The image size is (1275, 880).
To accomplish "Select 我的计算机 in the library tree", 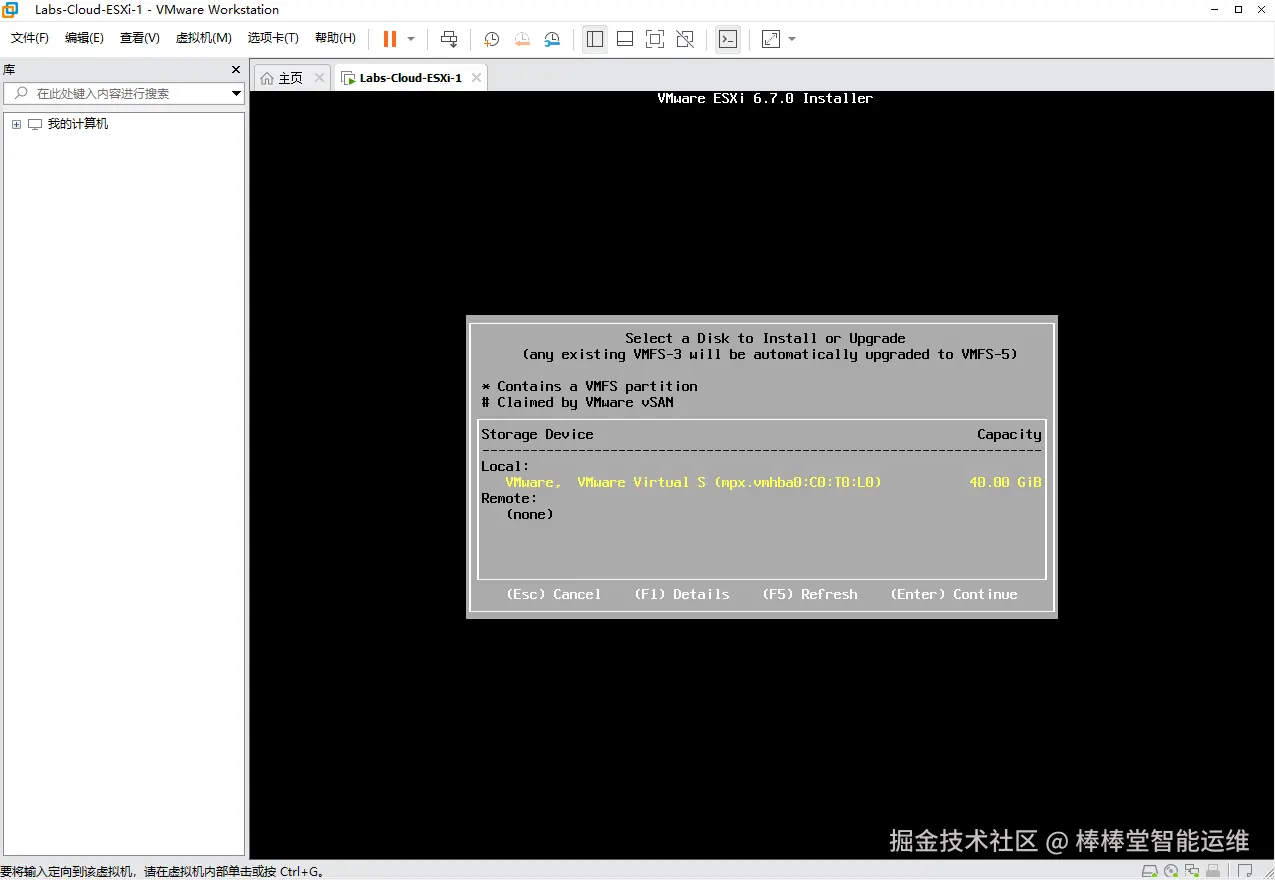I will pyautogui.click(x=78, y=124).
